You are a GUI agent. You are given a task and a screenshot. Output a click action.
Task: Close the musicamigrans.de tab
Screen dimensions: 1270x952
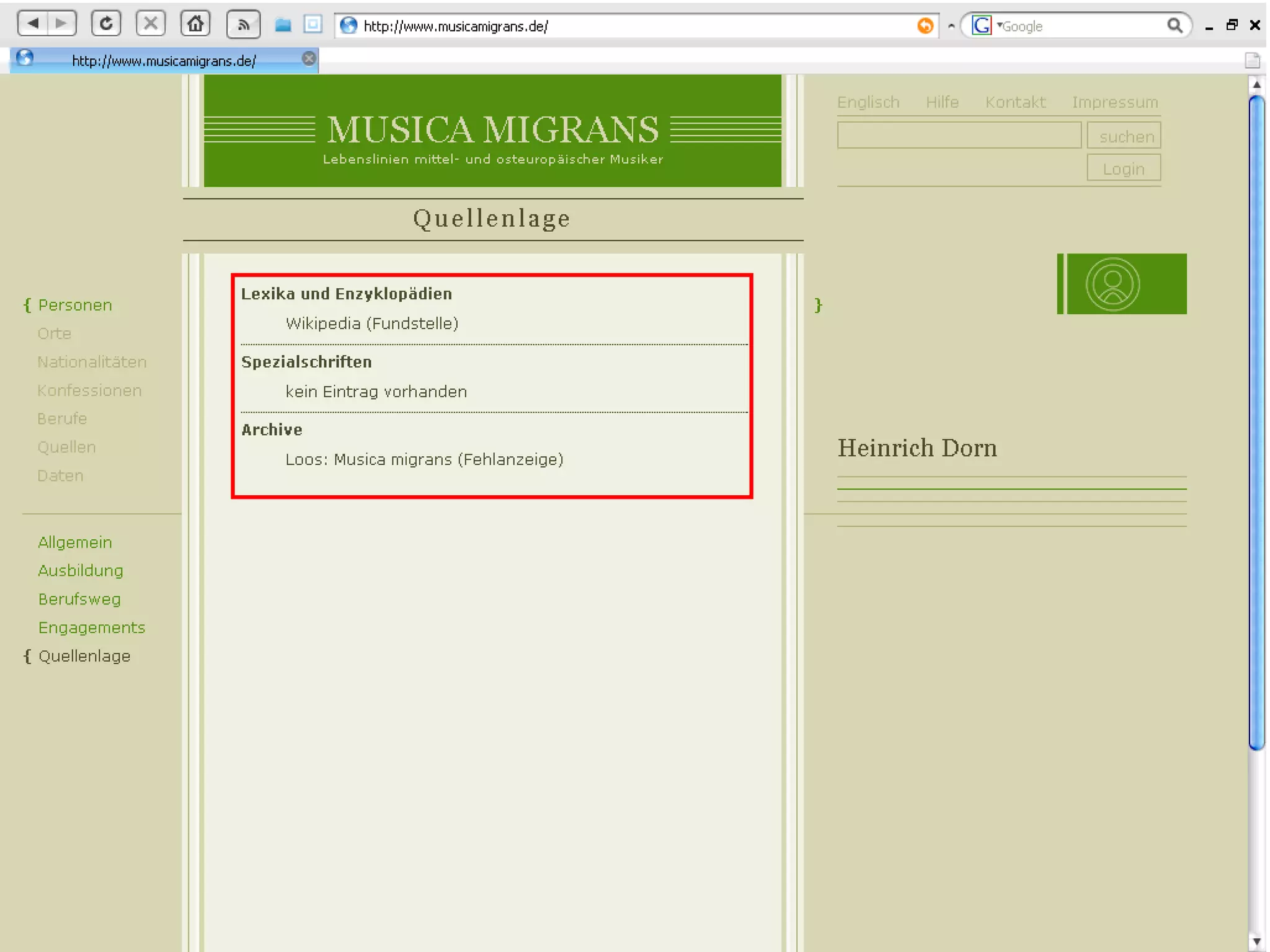(308, 59)
